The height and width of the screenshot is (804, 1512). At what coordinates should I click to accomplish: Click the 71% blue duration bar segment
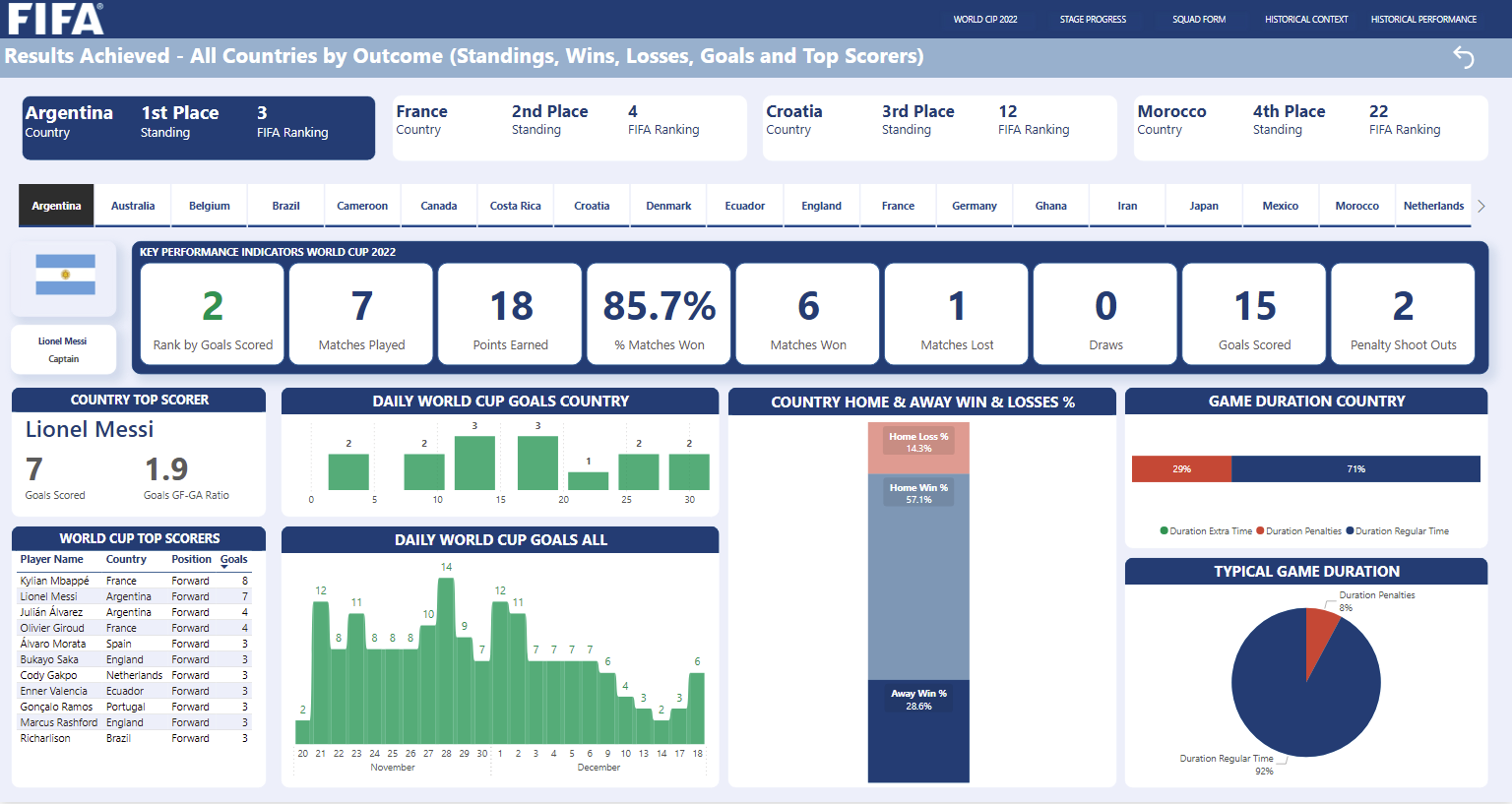click(1355, 469)
